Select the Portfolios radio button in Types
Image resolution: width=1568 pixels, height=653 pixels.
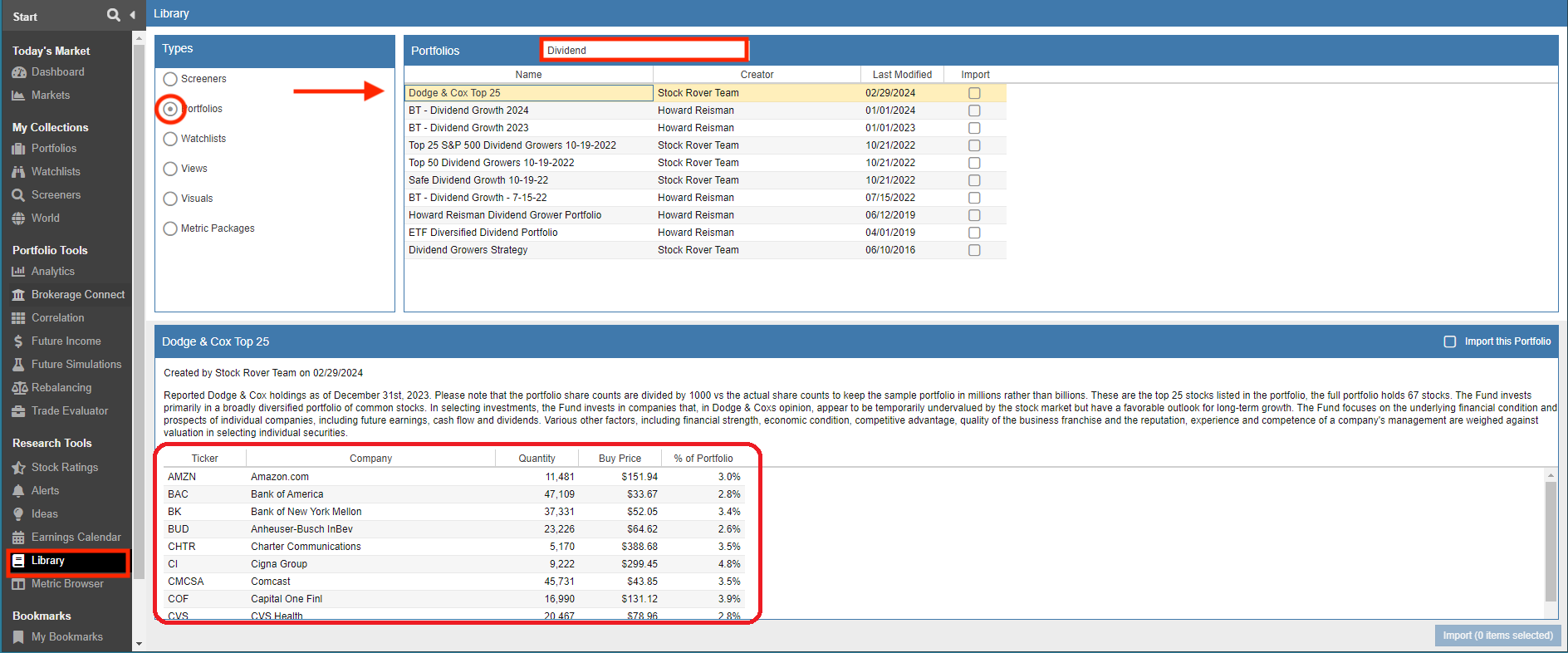(x=170, y=109)
